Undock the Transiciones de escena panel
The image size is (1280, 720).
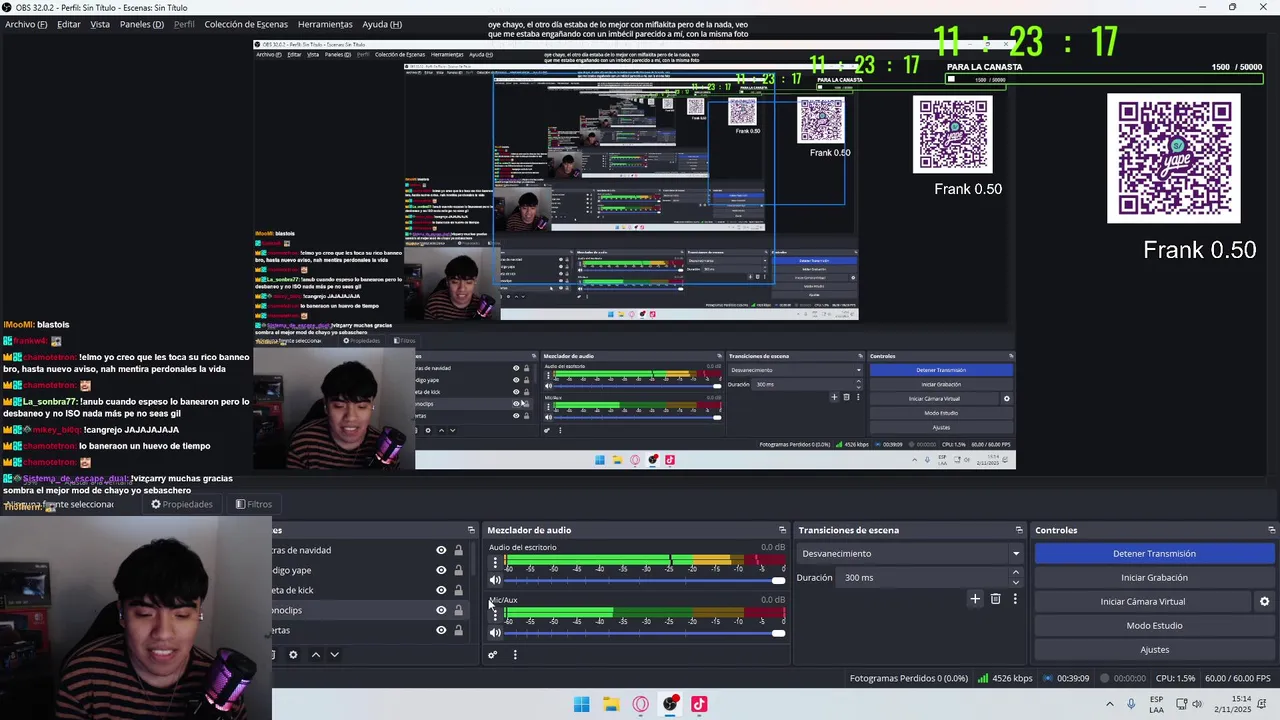point(1019,530)
